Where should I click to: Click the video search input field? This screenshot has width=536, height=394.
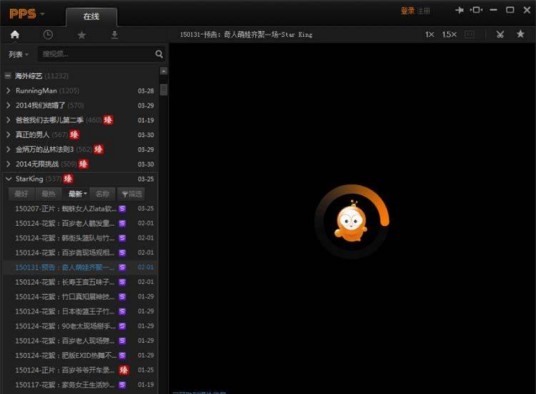pos(96,54)
